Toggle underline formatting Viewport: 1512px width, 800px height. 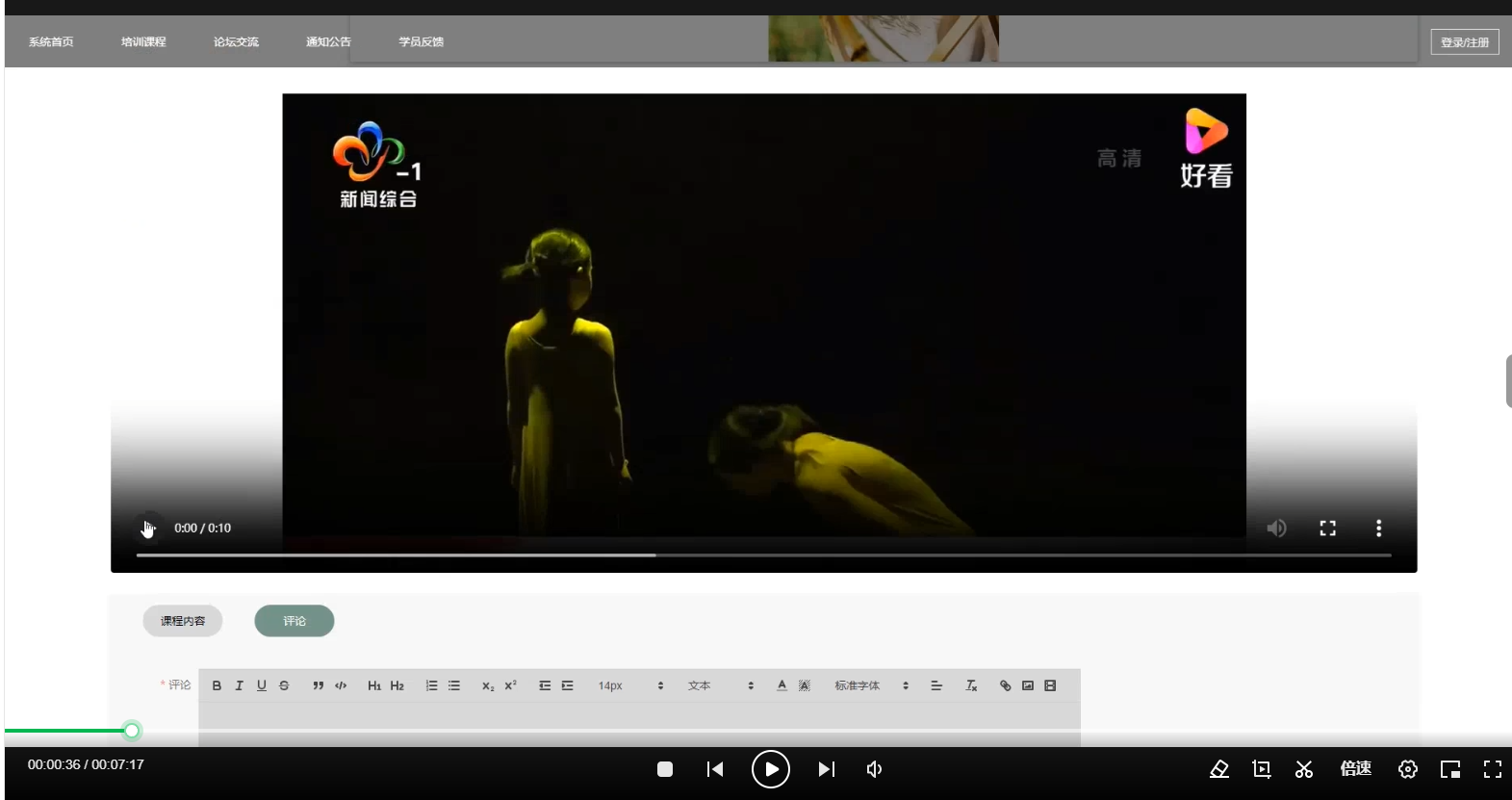coord(261,685)
